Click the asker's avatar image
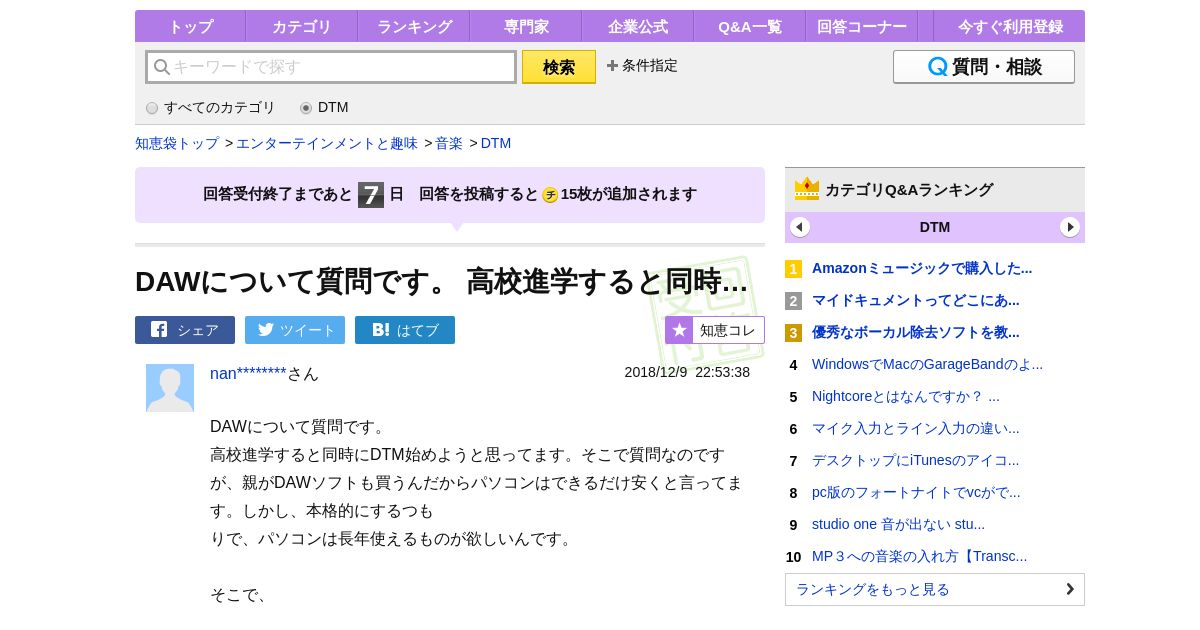 pyautogui.click(x=170, y=388)
